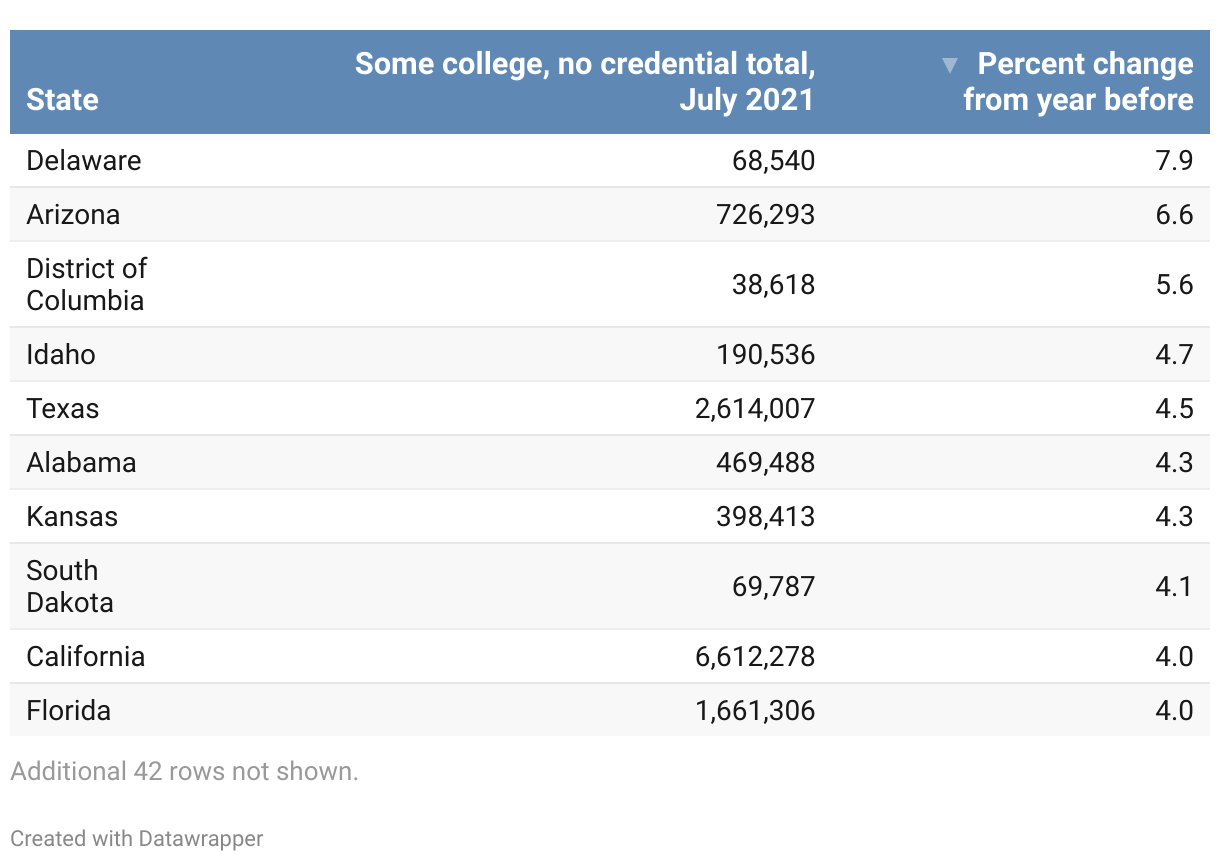
Task: Click Arizona's 6.6 percent change value
Action: [x=1174, y=215]
